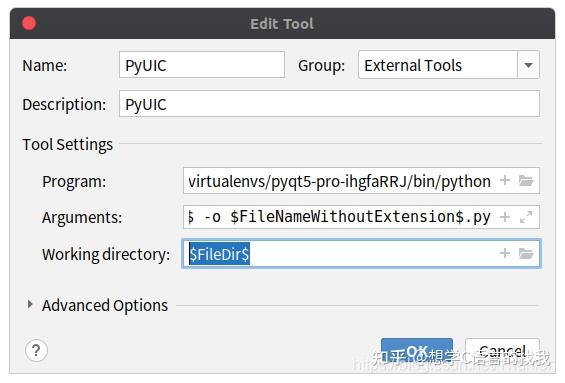The height and width of the screenshot is (383, 565).
Task: Insert macro in Program field plus icon
Action: point(505,180)
